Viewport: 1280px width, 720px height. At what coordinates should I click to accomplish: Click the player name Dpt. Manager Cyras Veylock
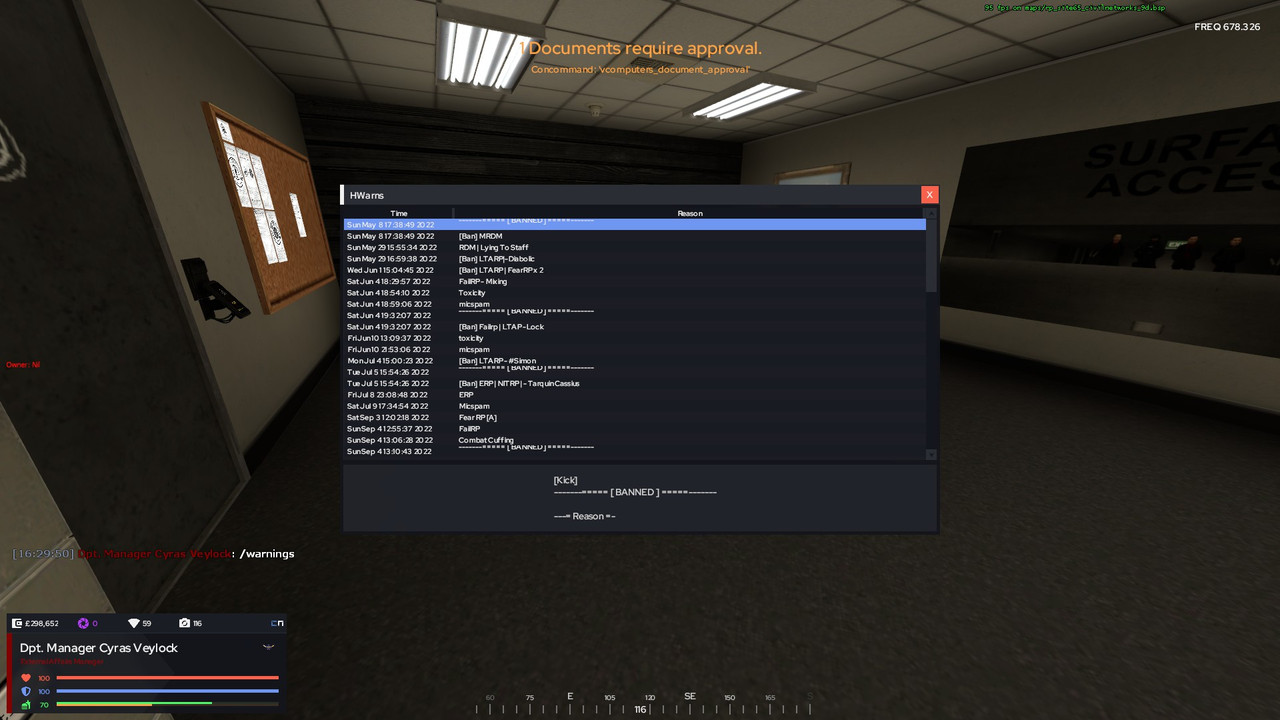[x=99, y=648]
